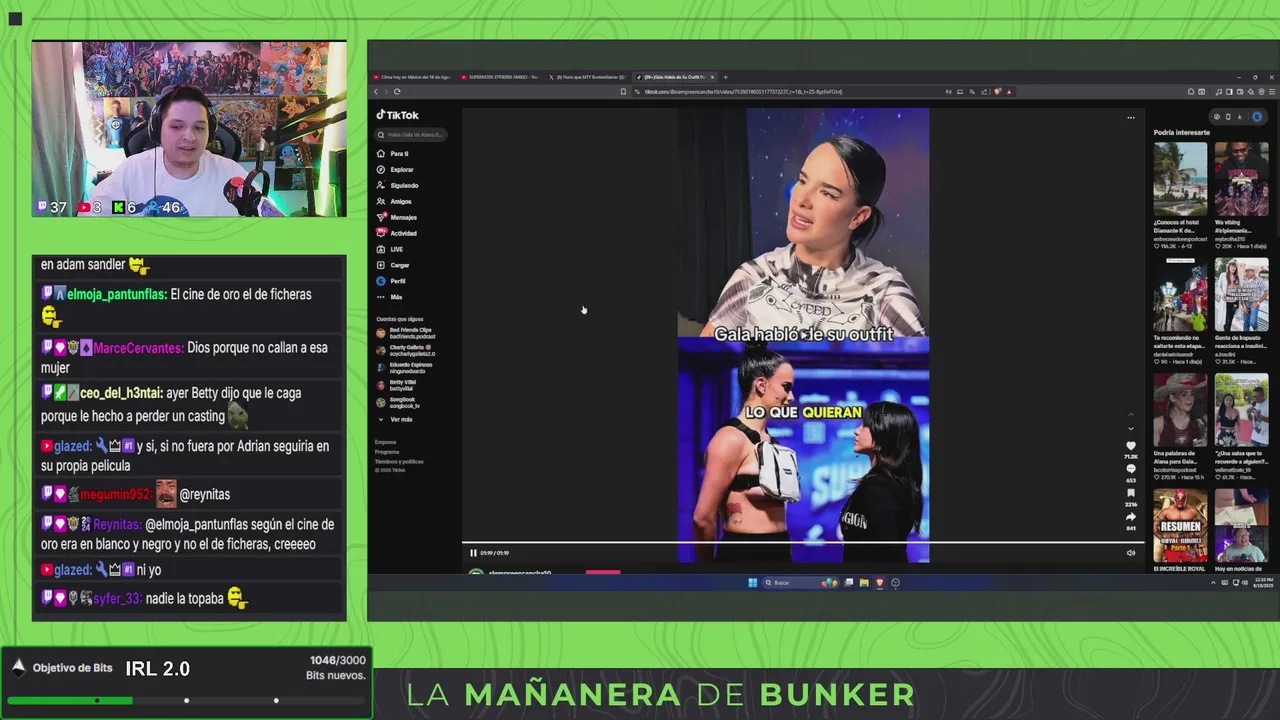Open TikTok LIVE section
Screen dimensions: 1280x720
pos(390,249)
